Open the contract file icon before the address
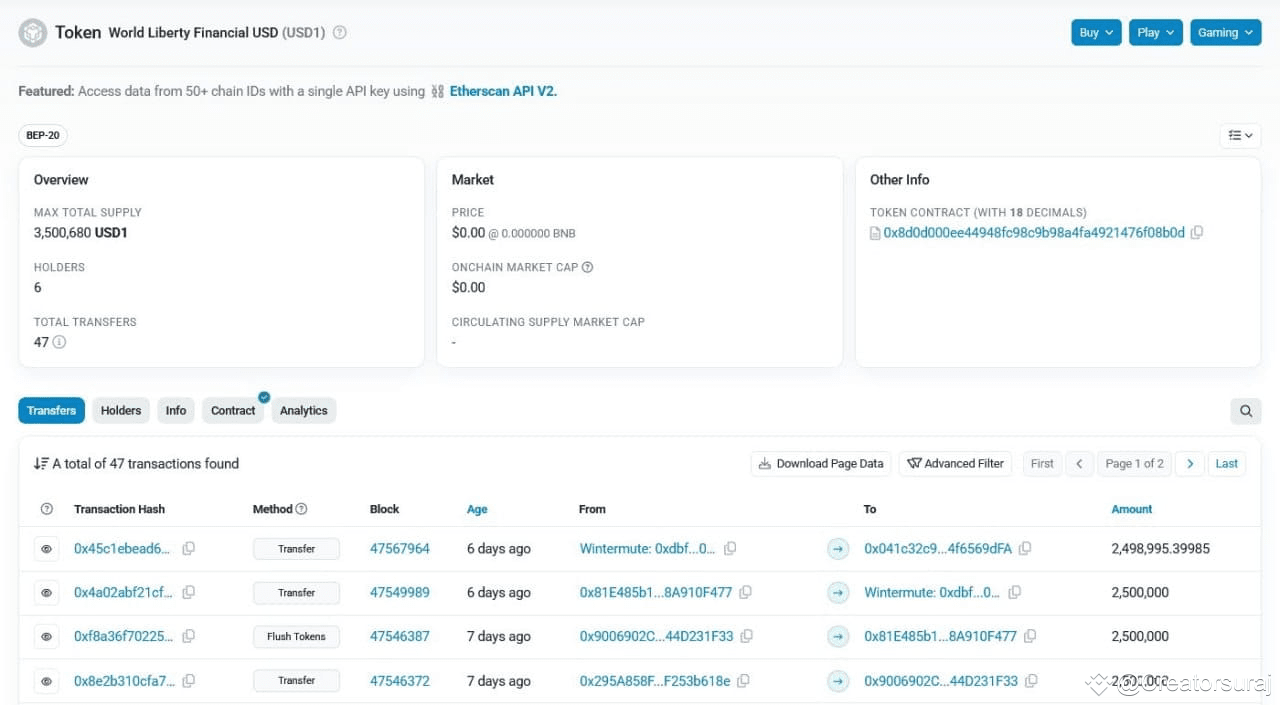Viewport: 1280px width, 705px height. 875,233
